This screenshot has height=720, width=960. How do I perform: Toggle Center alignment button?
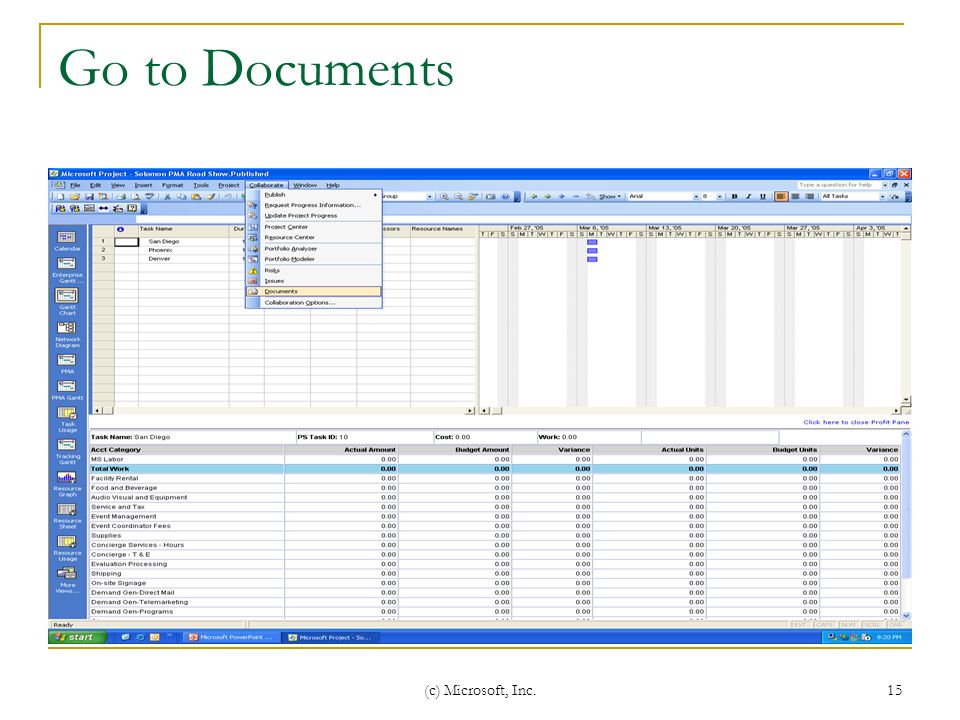coord(795,197)
